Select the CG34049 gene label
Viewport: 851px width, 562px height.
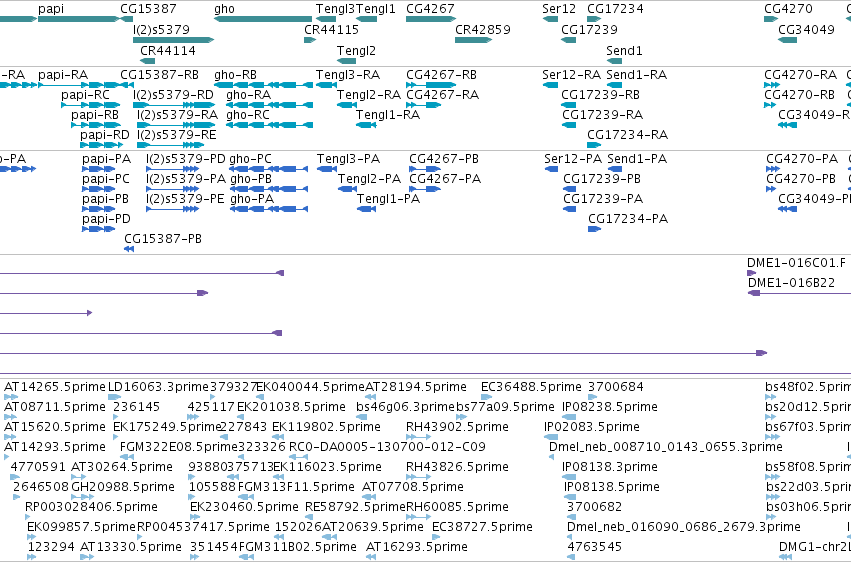[x=806, y=29]
